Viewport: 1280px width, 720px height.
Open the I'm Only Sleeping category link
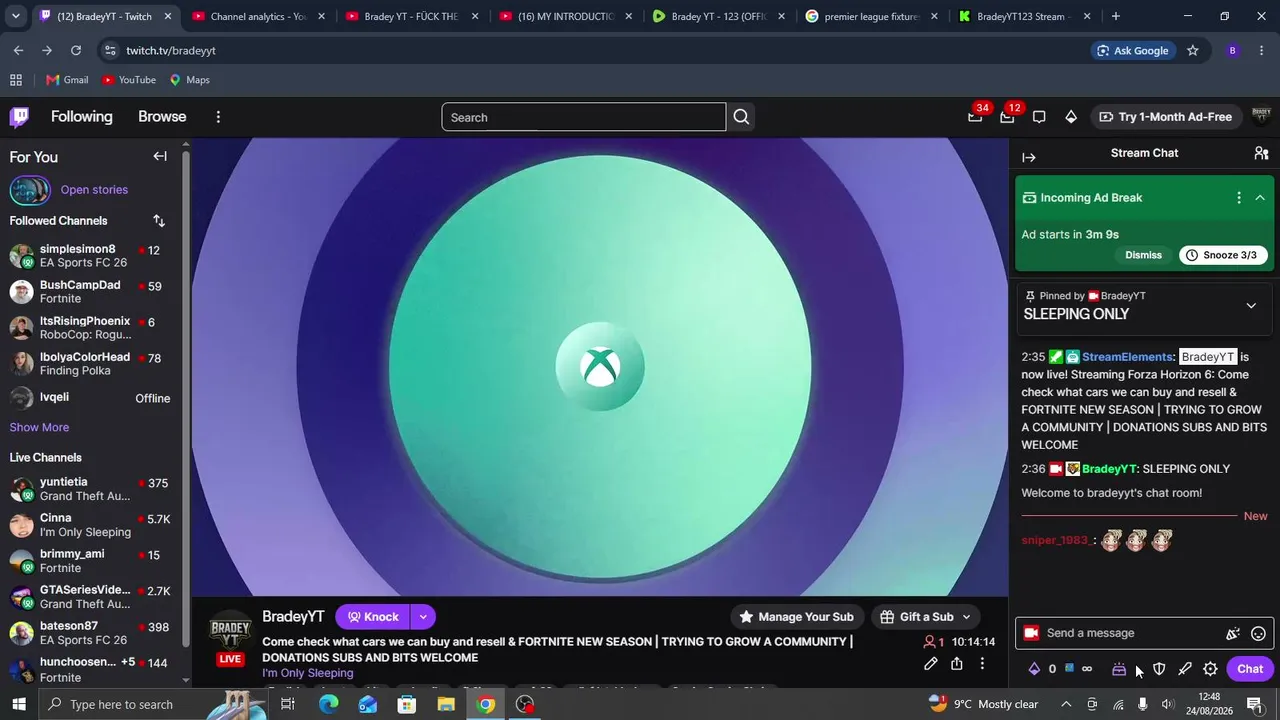tap(308, 673)
